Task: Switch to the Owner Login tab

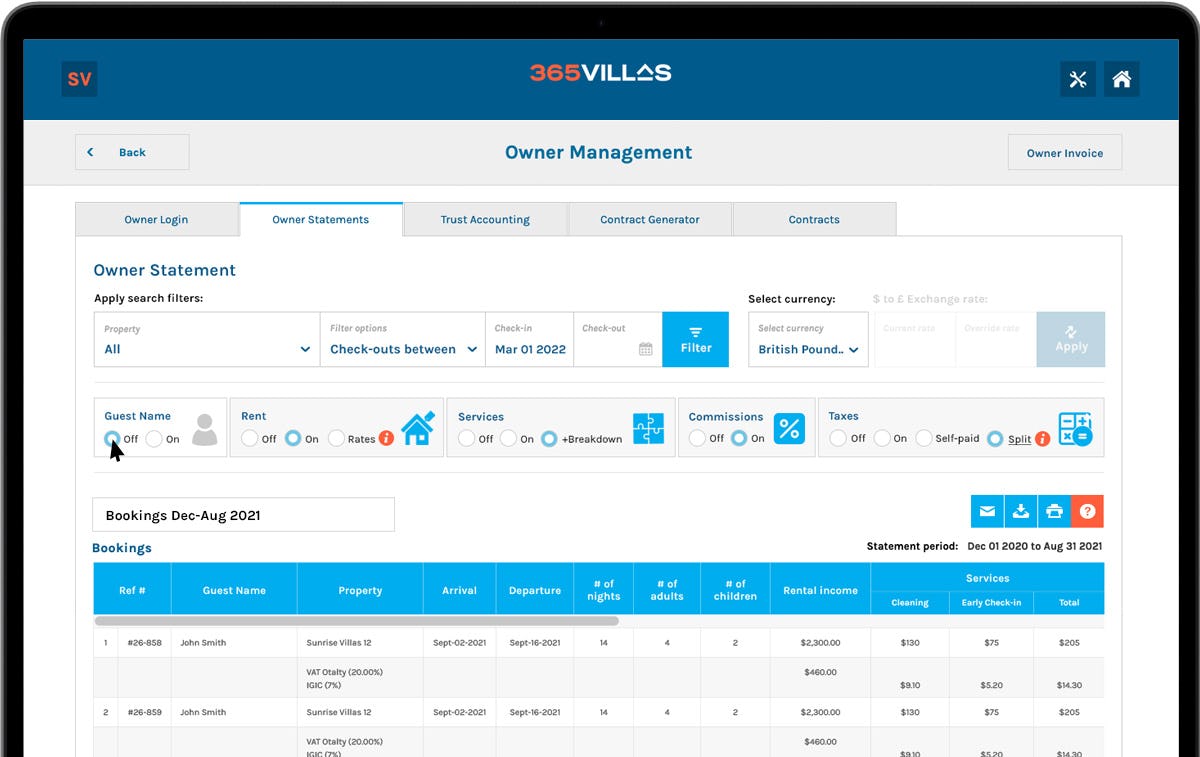Action: (156, 219)
